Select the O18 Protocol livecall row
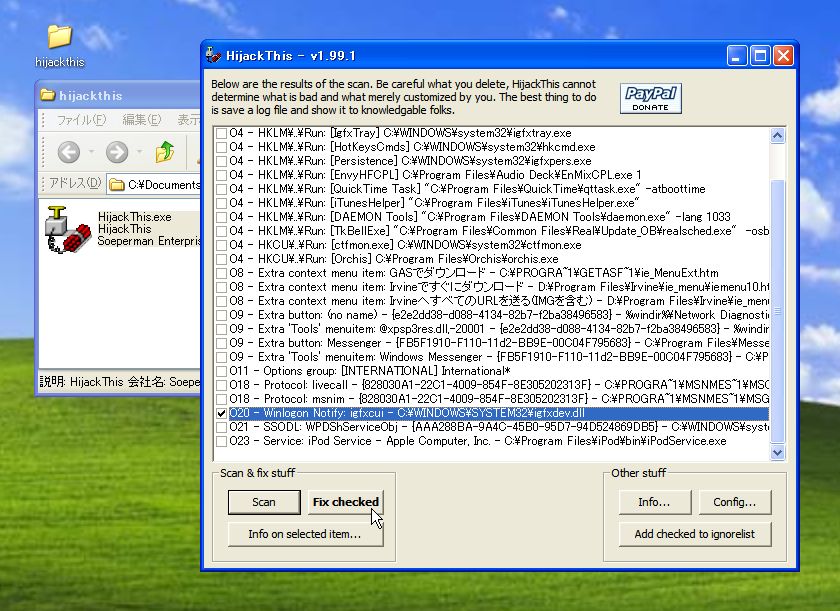This screenshot has height=611, width=840. 491,385
